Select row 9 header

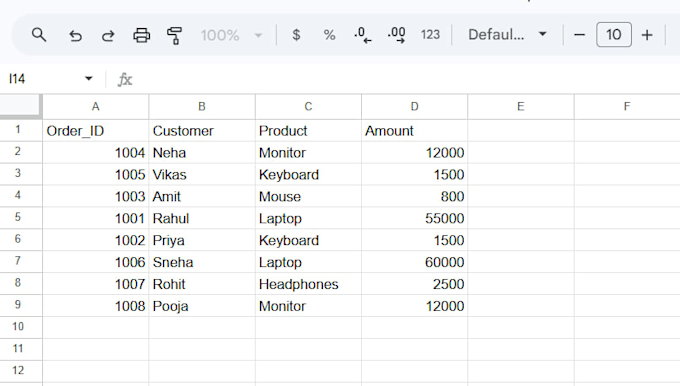21,305
